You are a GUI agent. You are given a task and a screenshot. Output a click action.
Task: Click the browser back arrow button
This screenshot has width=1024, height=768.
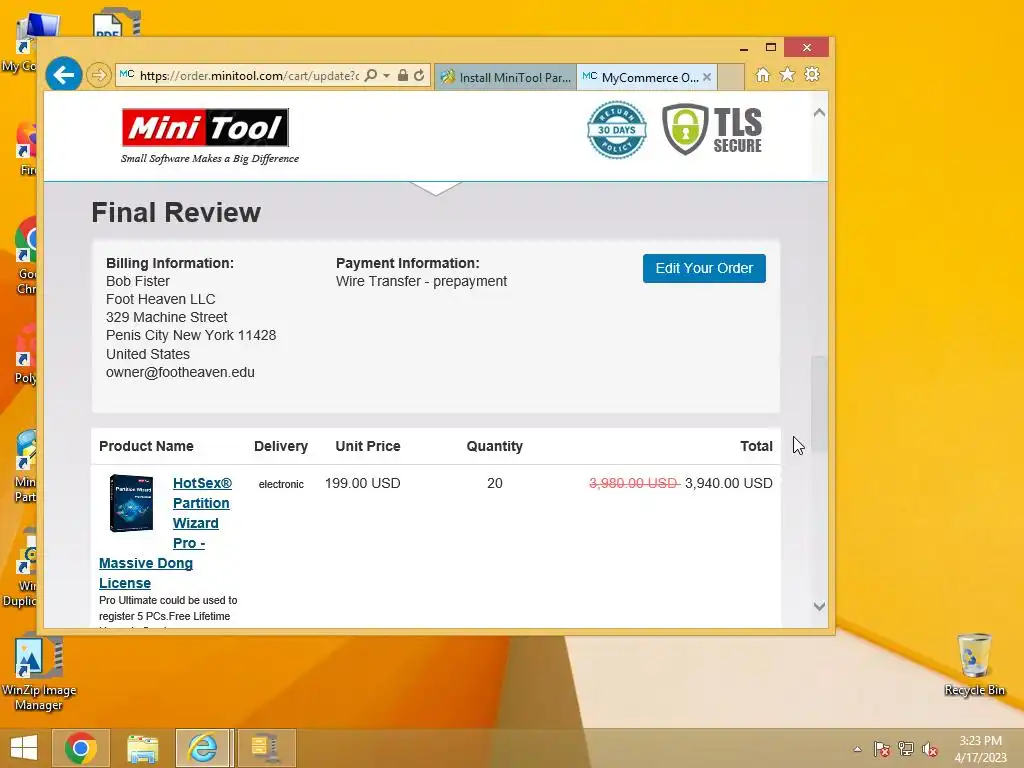(x=63, y=75)
